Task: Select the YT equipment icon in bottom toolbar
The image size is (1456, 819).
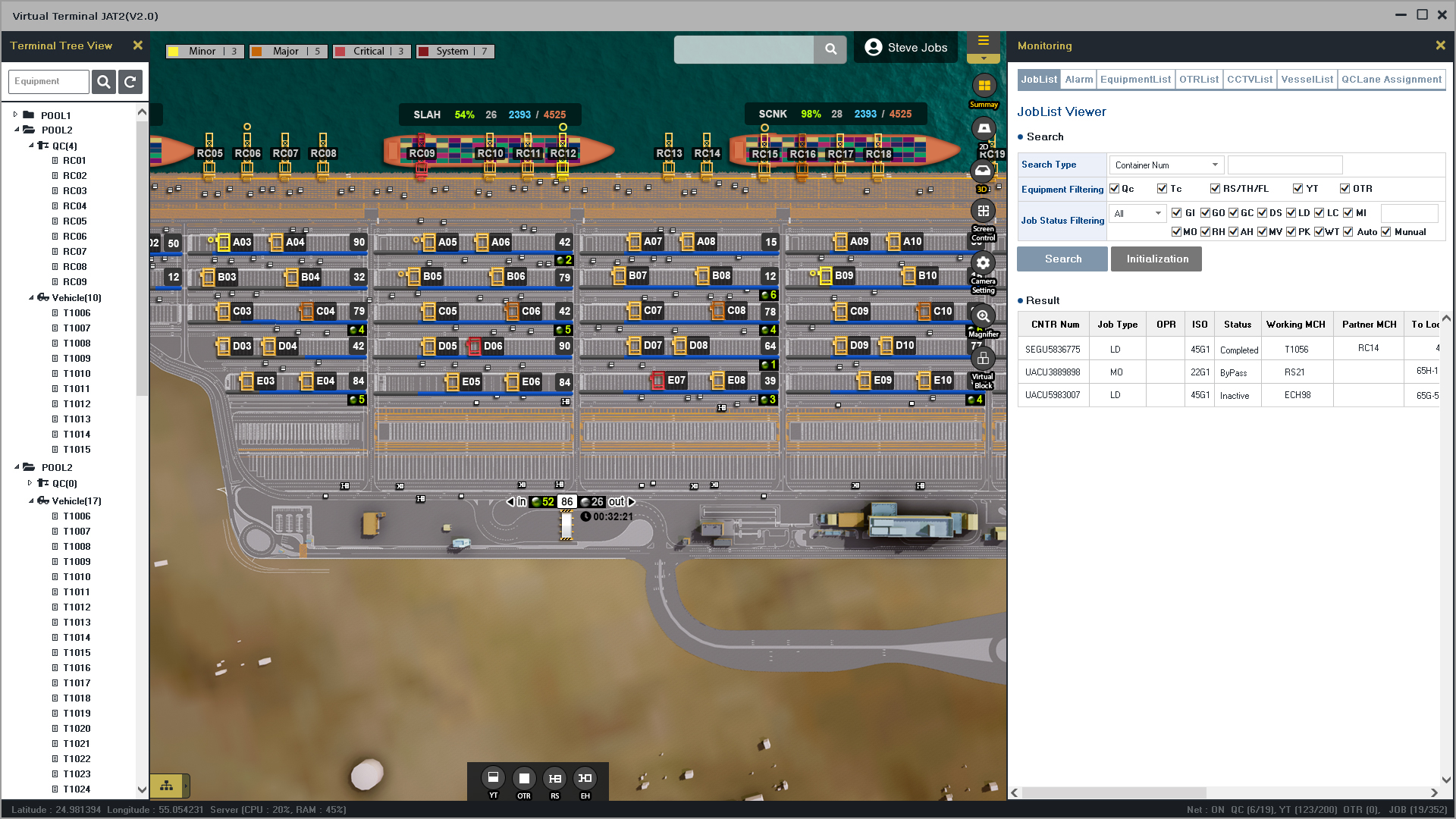Action: coord(493,778)
